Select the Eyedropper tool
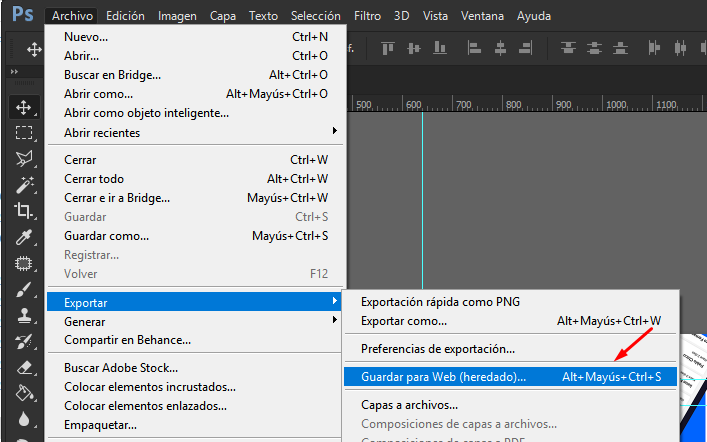Image resolution: width=707 pixels, height=442 pixels. [x=24, y=237]
